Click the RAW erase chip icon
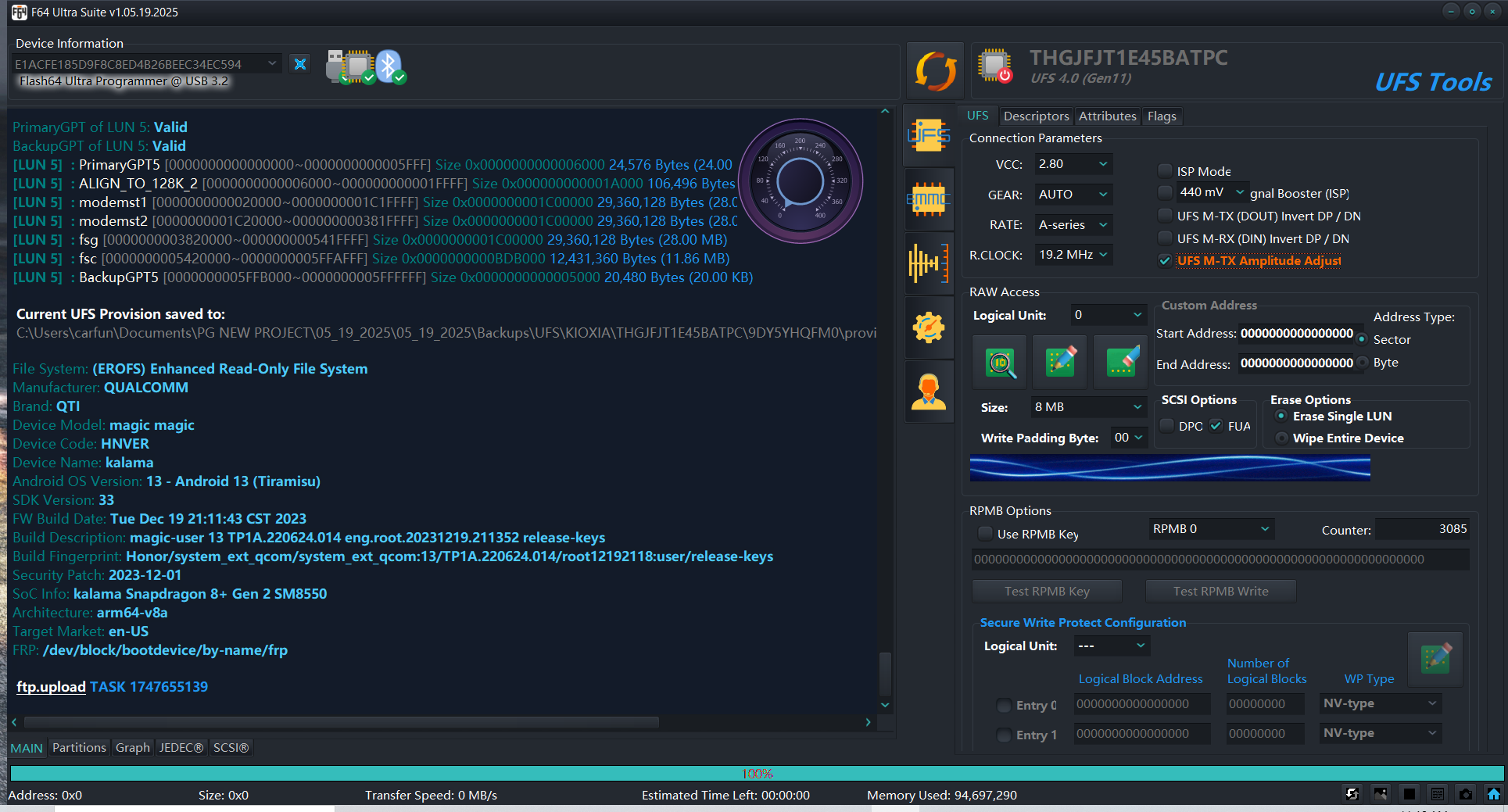 tap(1121, 362)
